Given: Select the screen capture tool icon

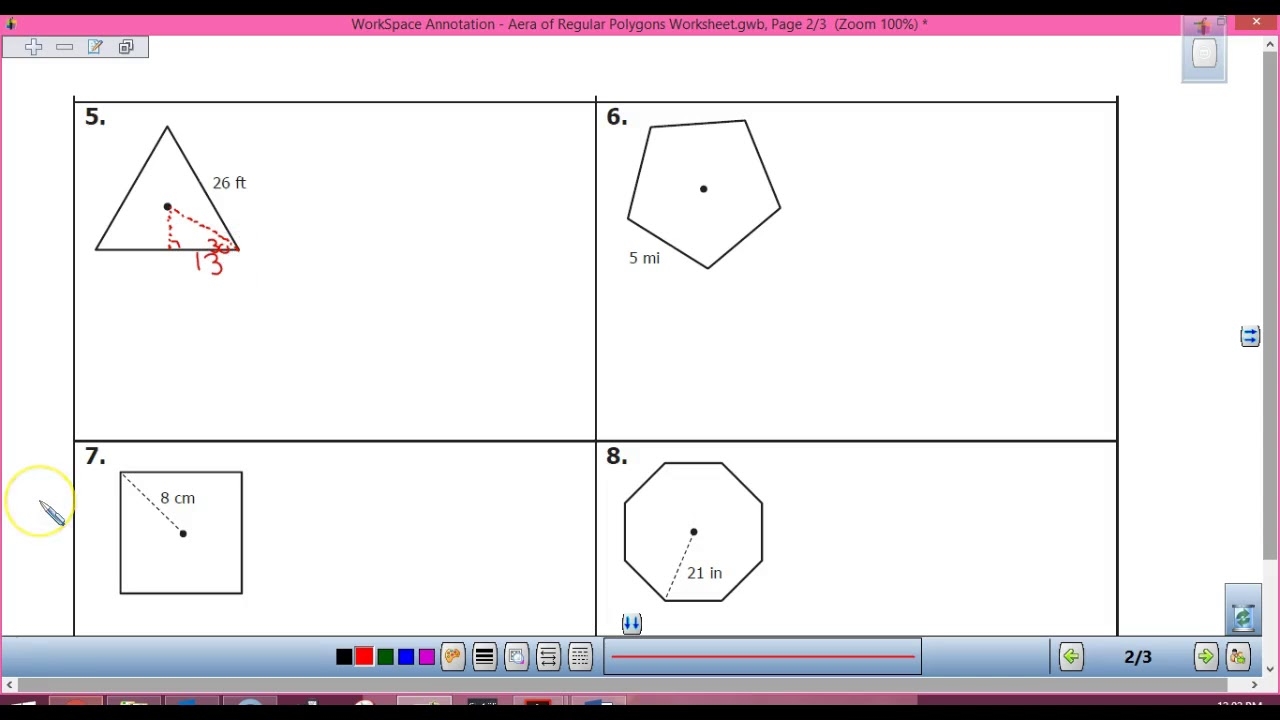Looking at the screenshot, I should [x=516, y=656].
